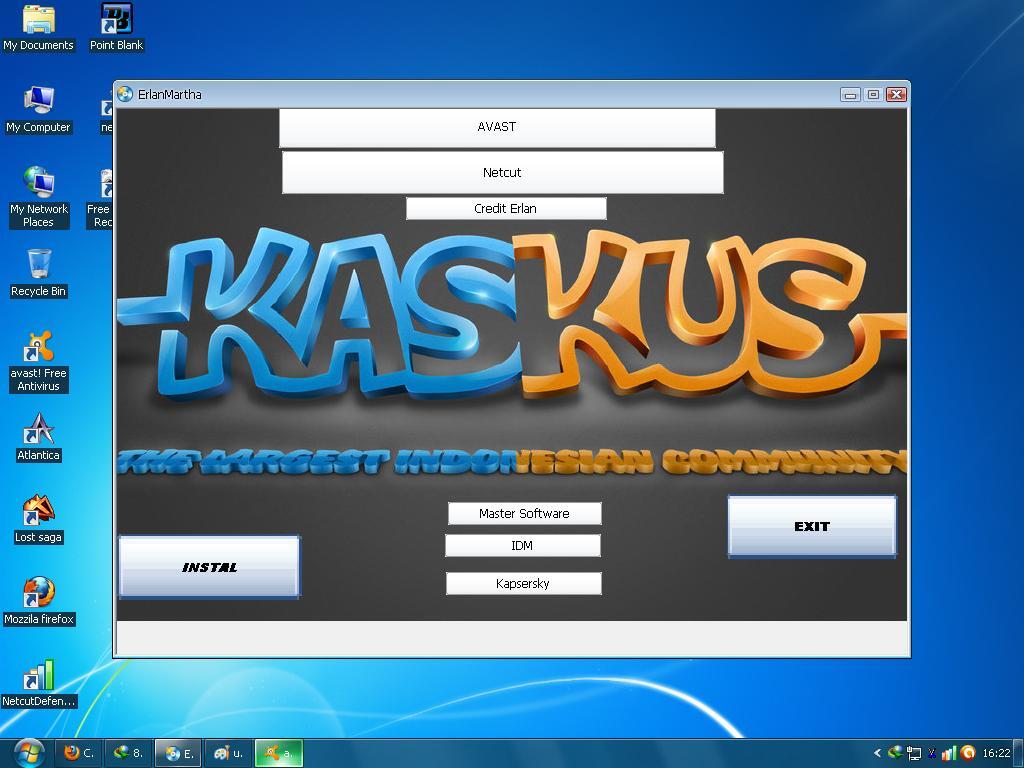Screen dimensions: 1024x768
Task: Choose the IDM button
Action: pos(522,545)
